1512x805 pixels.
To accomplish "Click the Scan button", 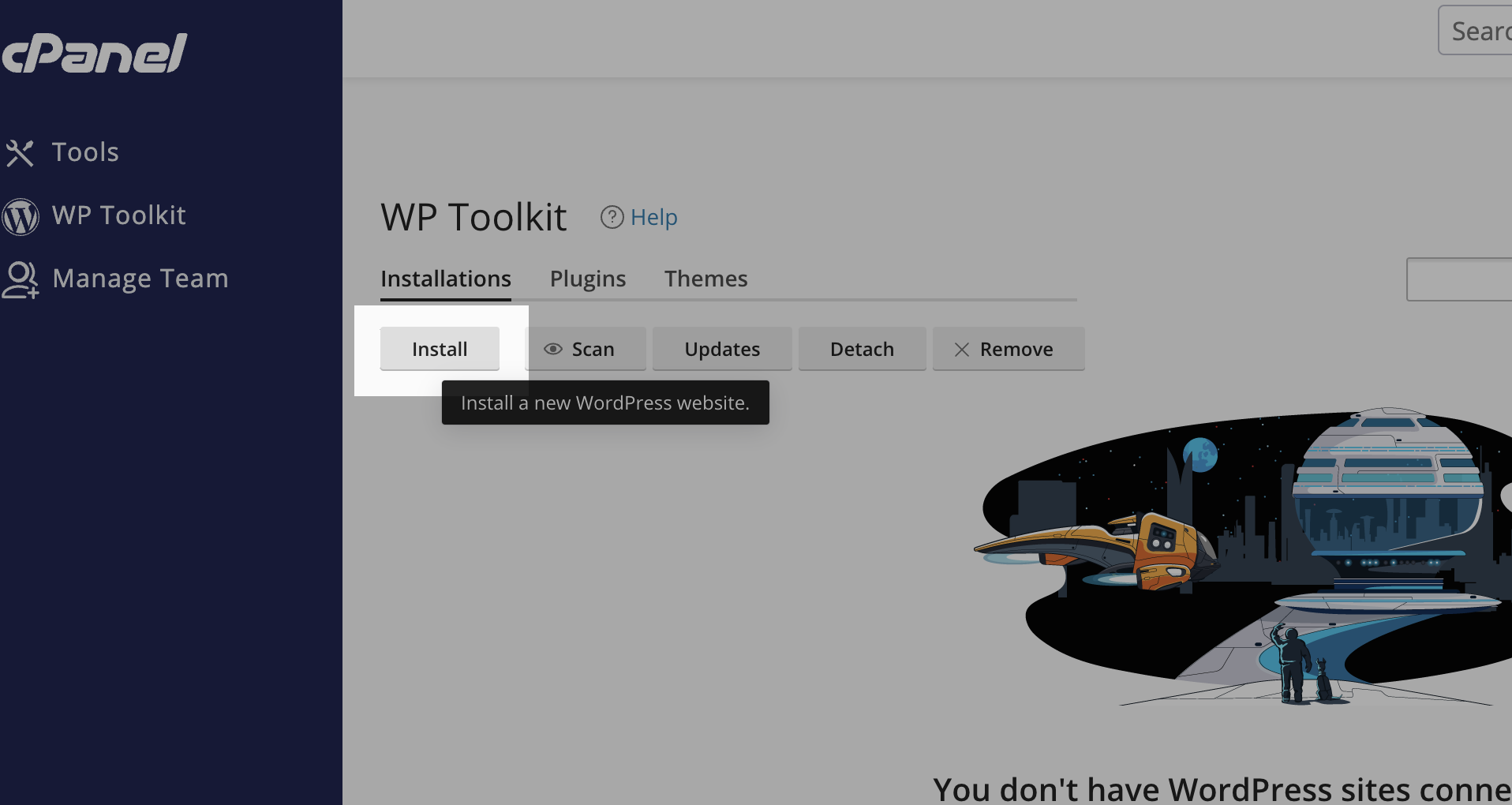I will [586, 349].
